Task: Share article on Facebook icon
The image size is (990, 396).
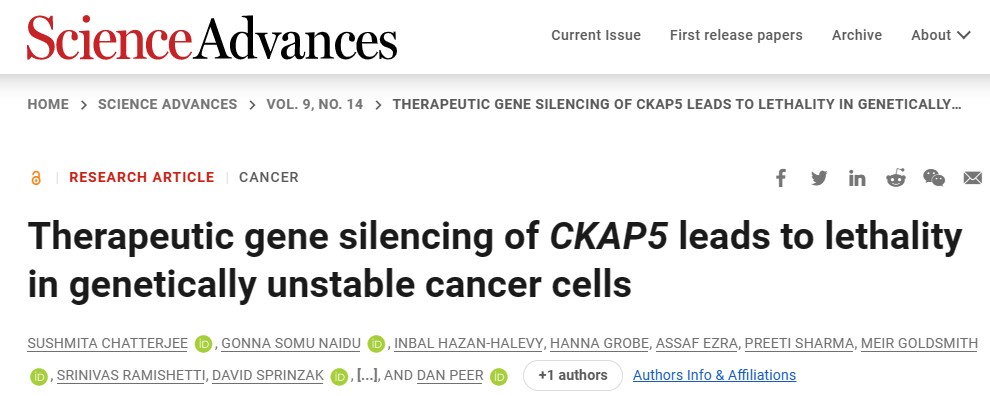Action: [781, 178]
